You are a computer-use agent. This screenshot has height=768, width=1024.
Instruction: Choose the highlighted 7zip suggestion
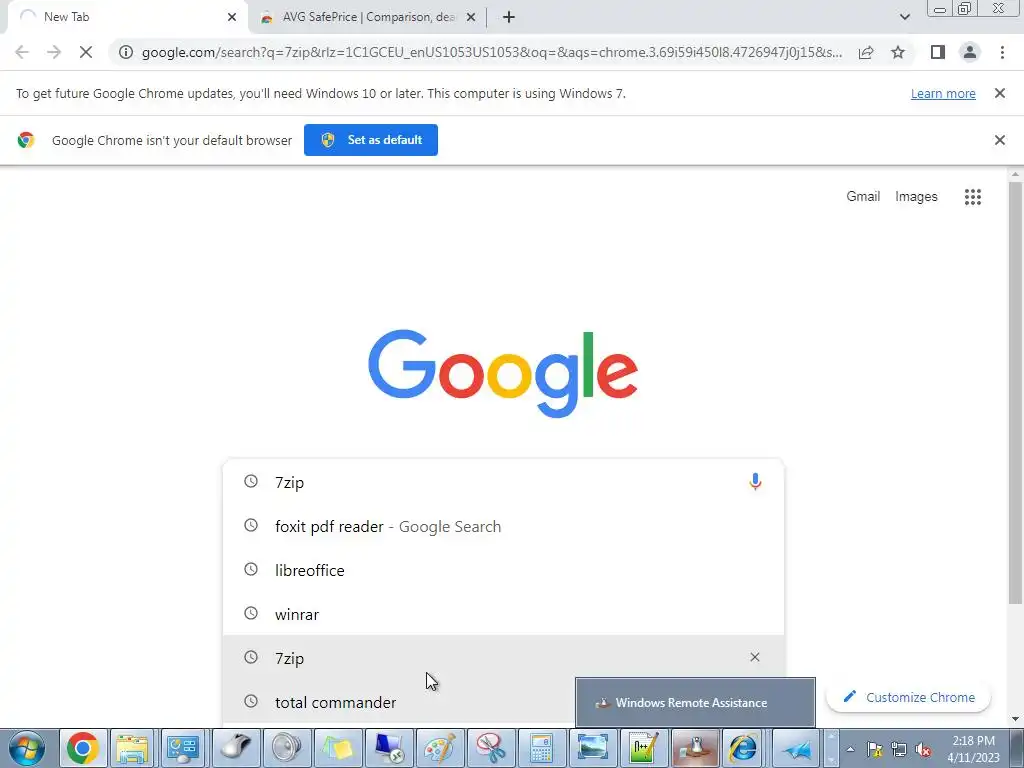click(503, 658)
